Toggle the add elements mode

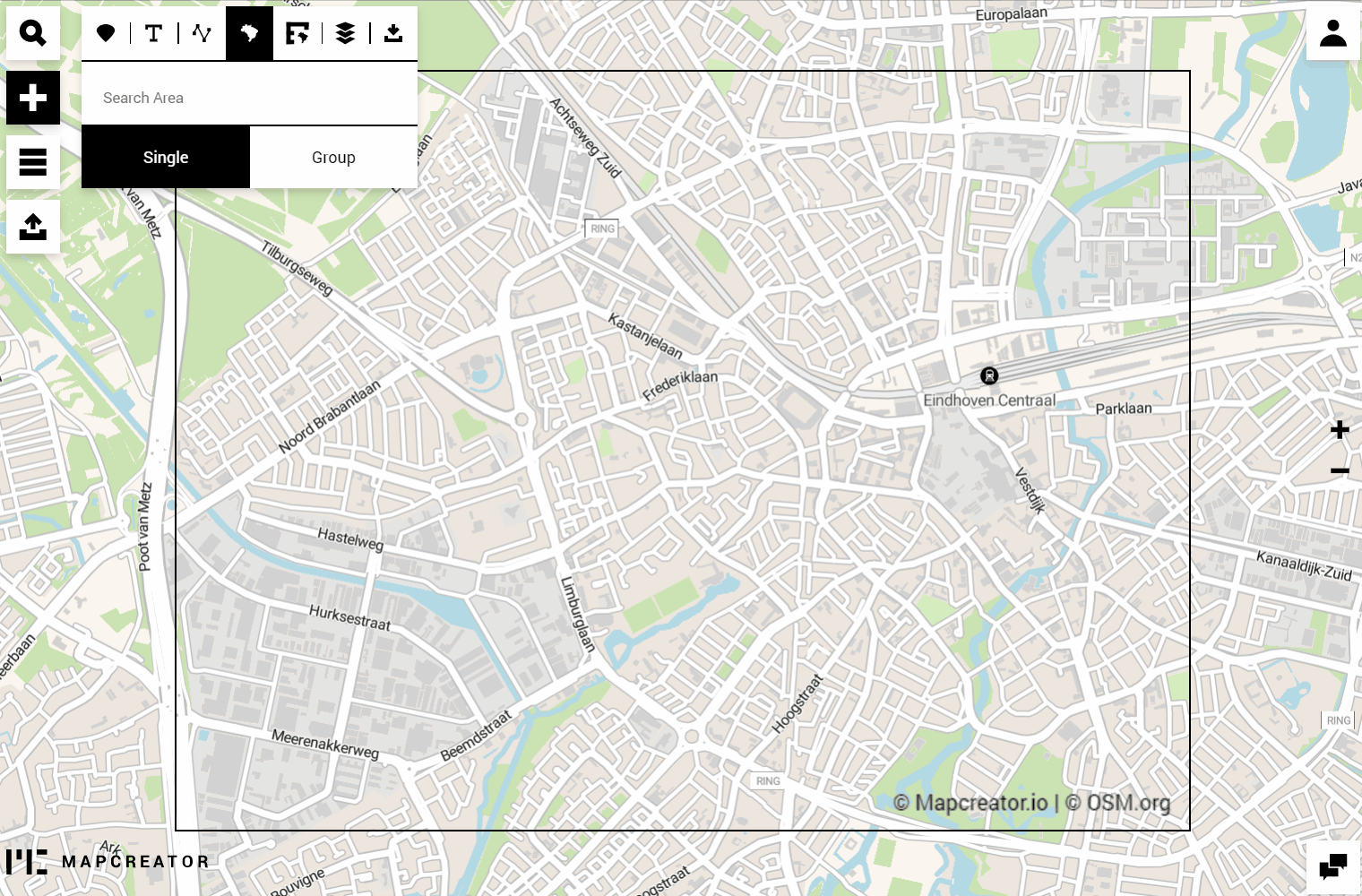tap(33, 98)
